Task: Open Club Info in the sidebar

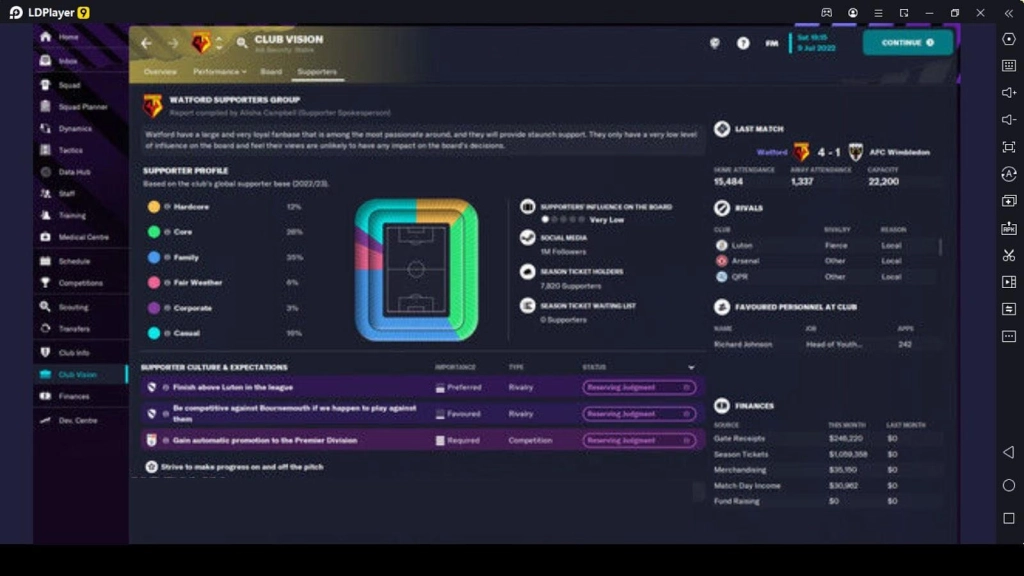Action: click(x=74, y=353)
